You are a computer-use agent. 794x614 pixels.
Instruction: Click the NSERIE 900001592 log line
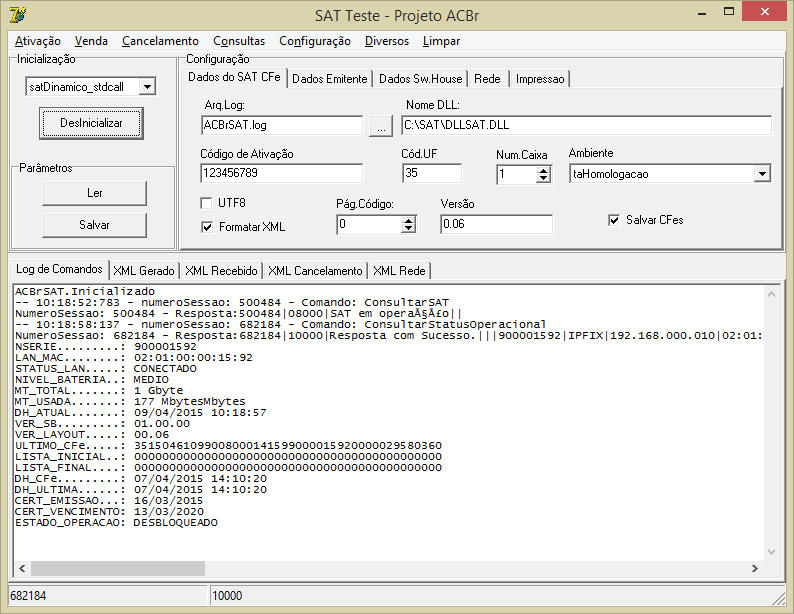pyautogui.click(x=106, y=347)
